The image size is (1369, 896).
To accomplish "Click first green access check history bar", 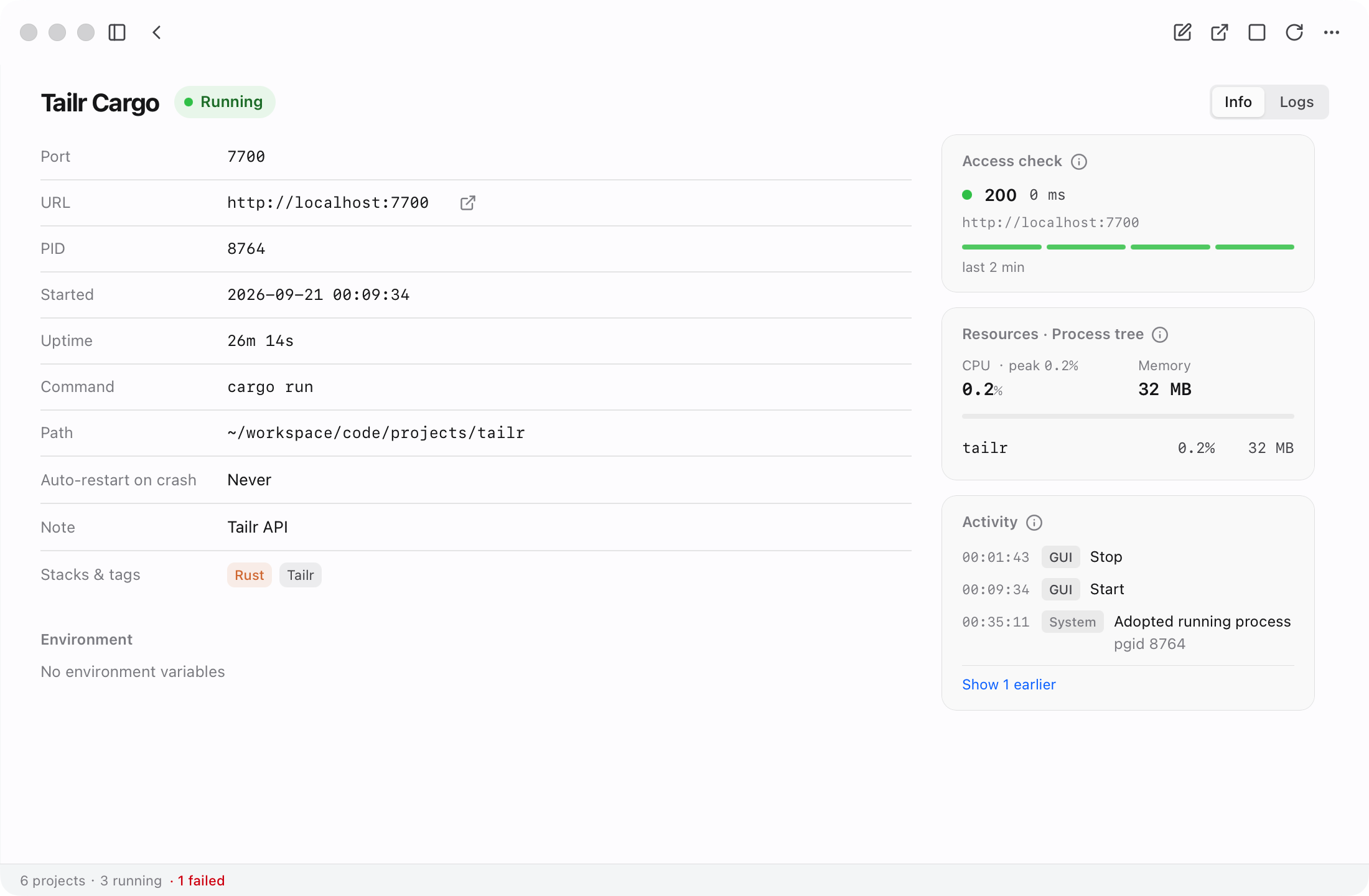I will pyautogui.click(x=1002, y=247).
